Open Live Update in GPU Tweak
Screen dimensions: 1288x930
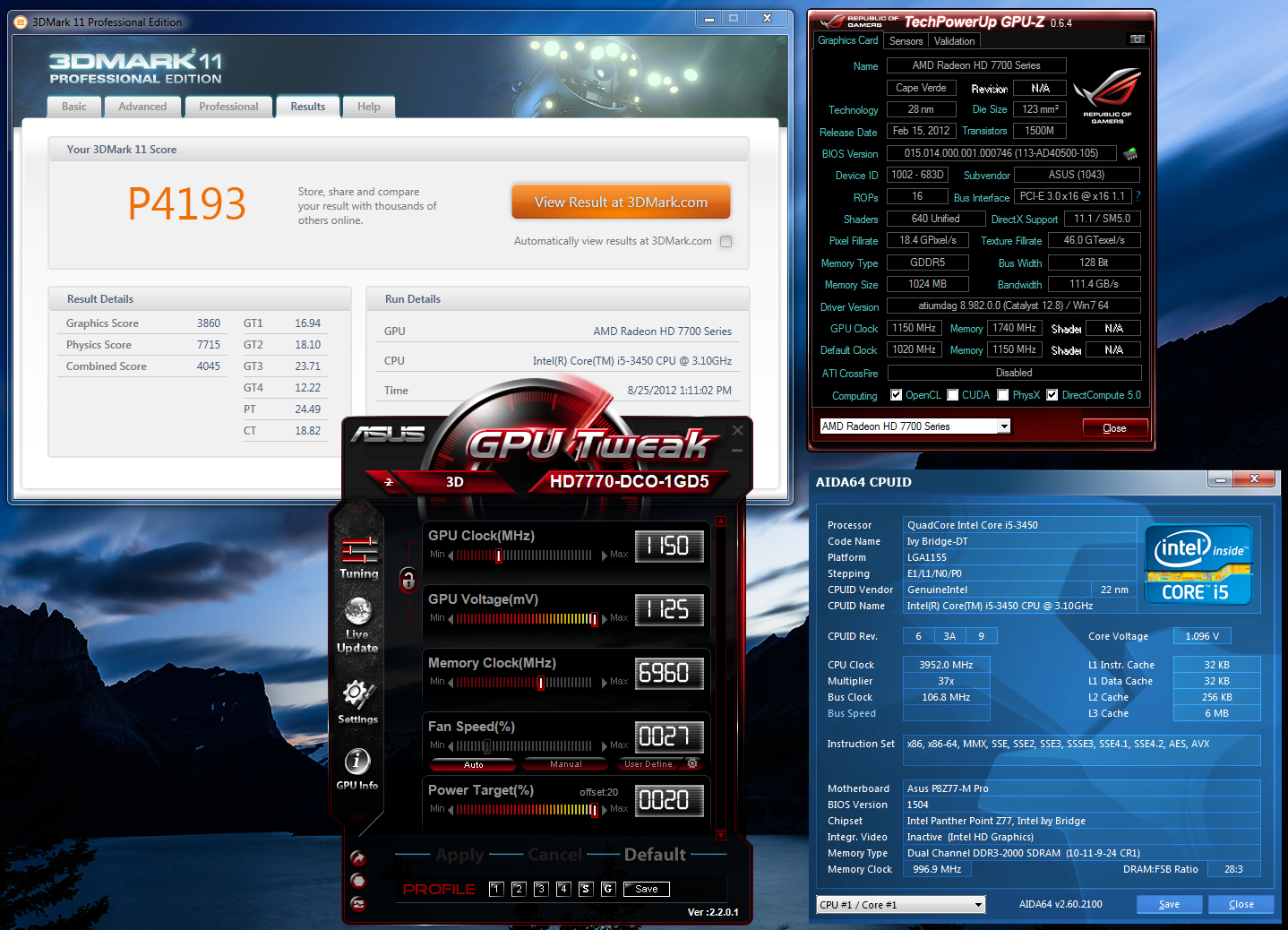(x=357, y=625)
